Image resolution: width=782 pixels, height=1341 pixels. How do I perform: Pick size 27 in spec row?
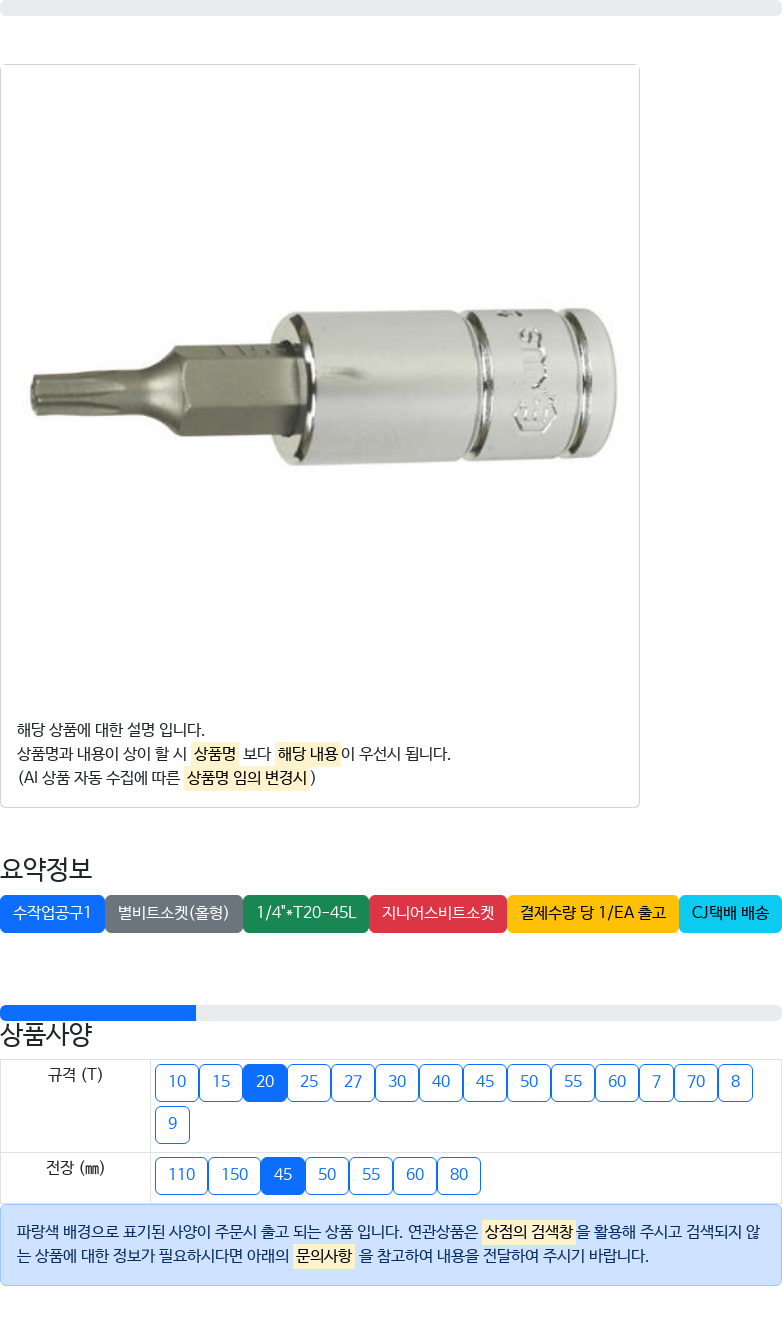coord(353,1082)
